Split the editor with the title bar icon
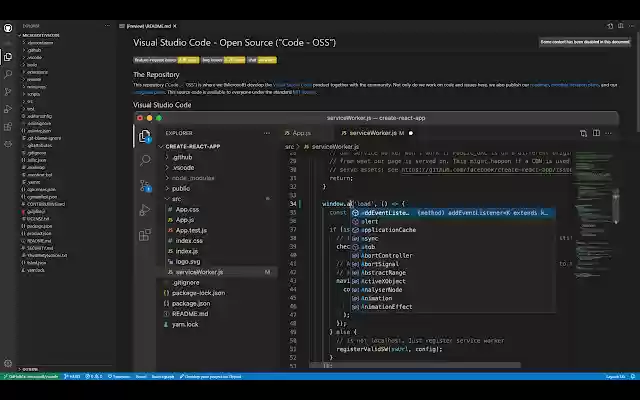The height and width of the screenshot is (400, 640). 620,26
